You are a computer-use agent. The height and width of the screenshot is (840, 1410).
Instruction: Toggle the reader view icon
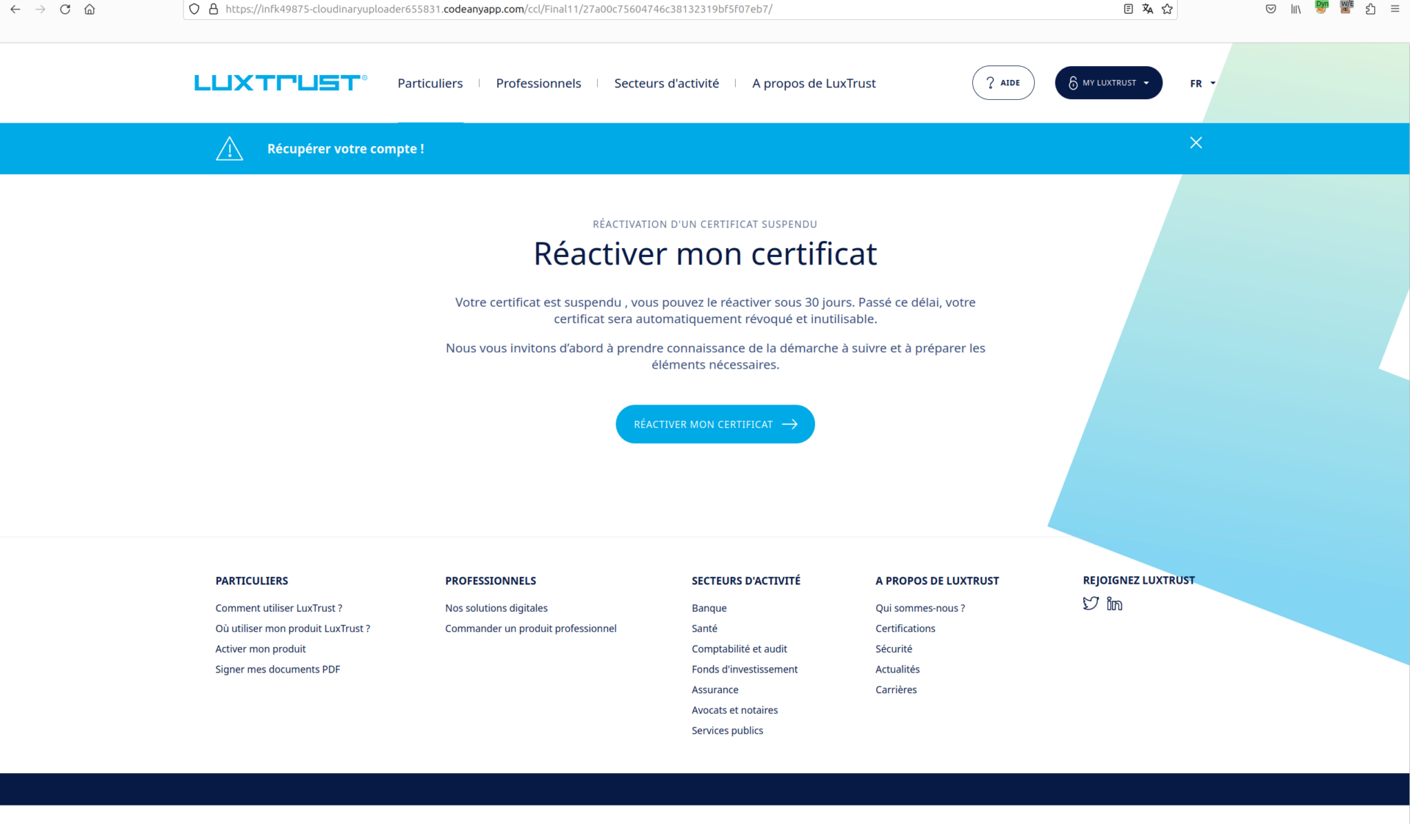[1129, 10]
